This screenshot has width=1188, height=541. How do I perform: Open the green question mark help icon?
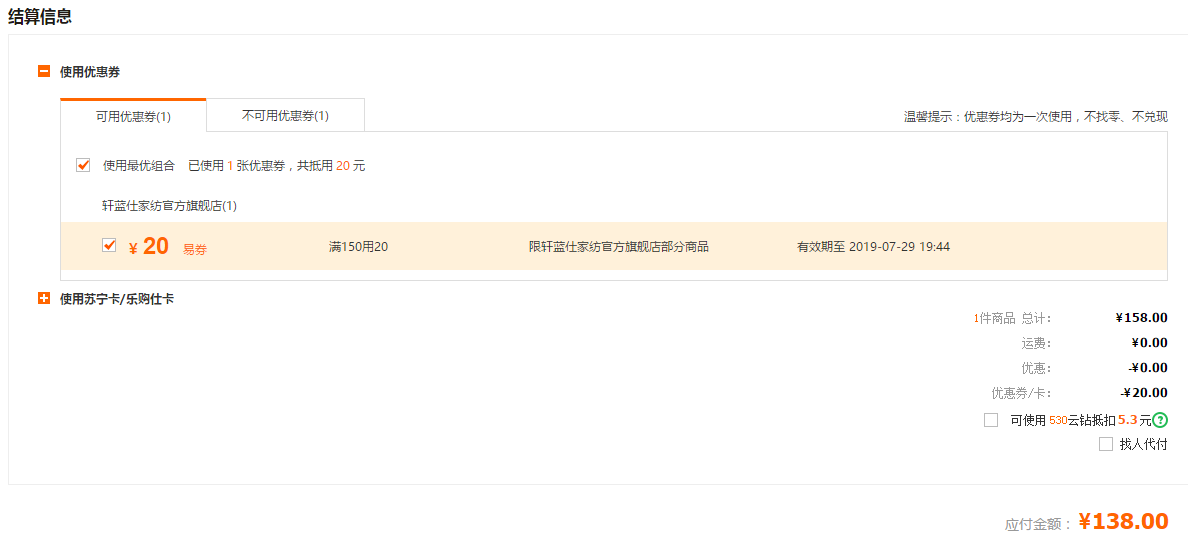pyautogui.click(x=1159, y=420)
